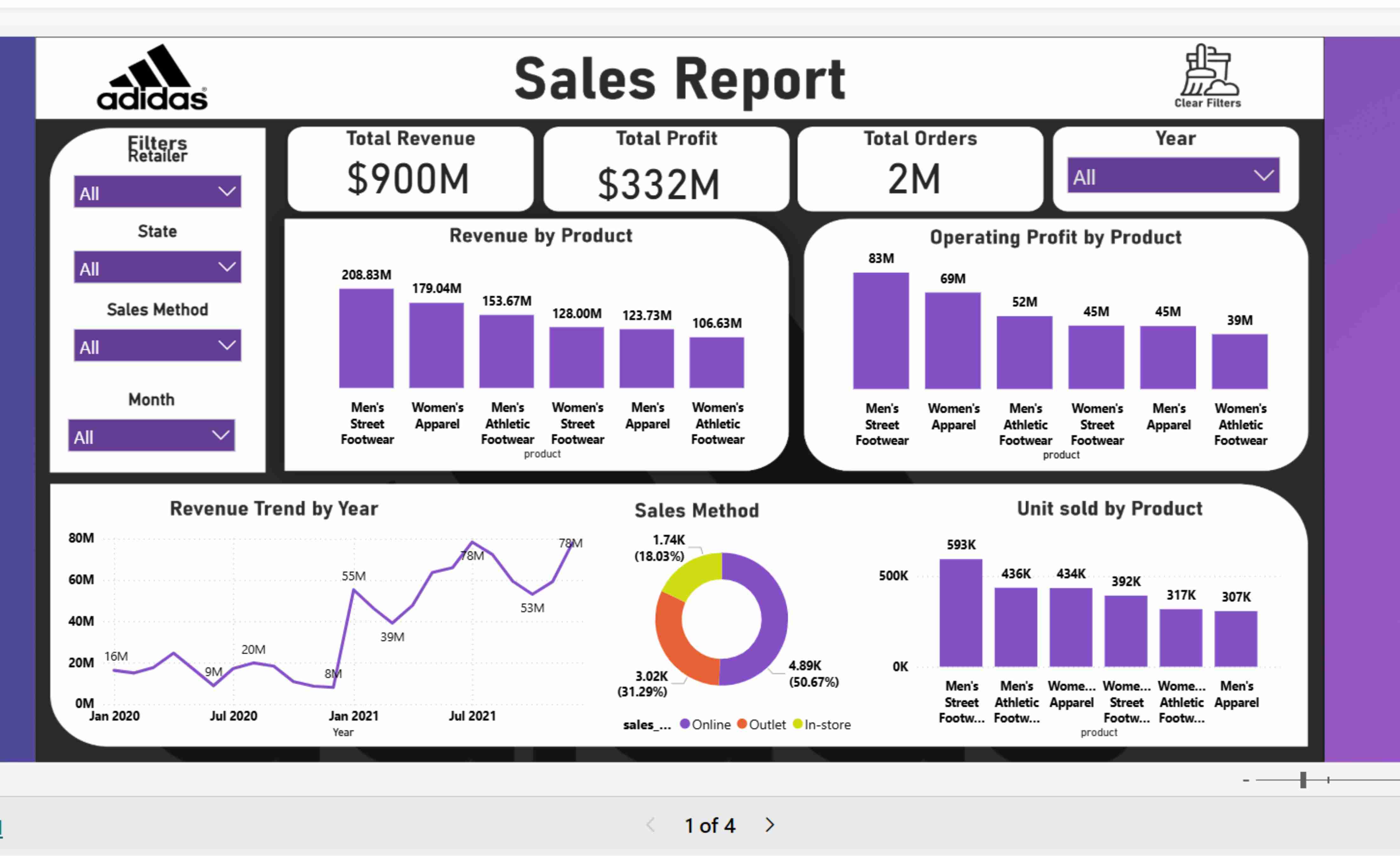Select Men's Street Footwear revenue bar
Image resolution: width=1400 pixels, height=856 pixels.
(367, 338)
